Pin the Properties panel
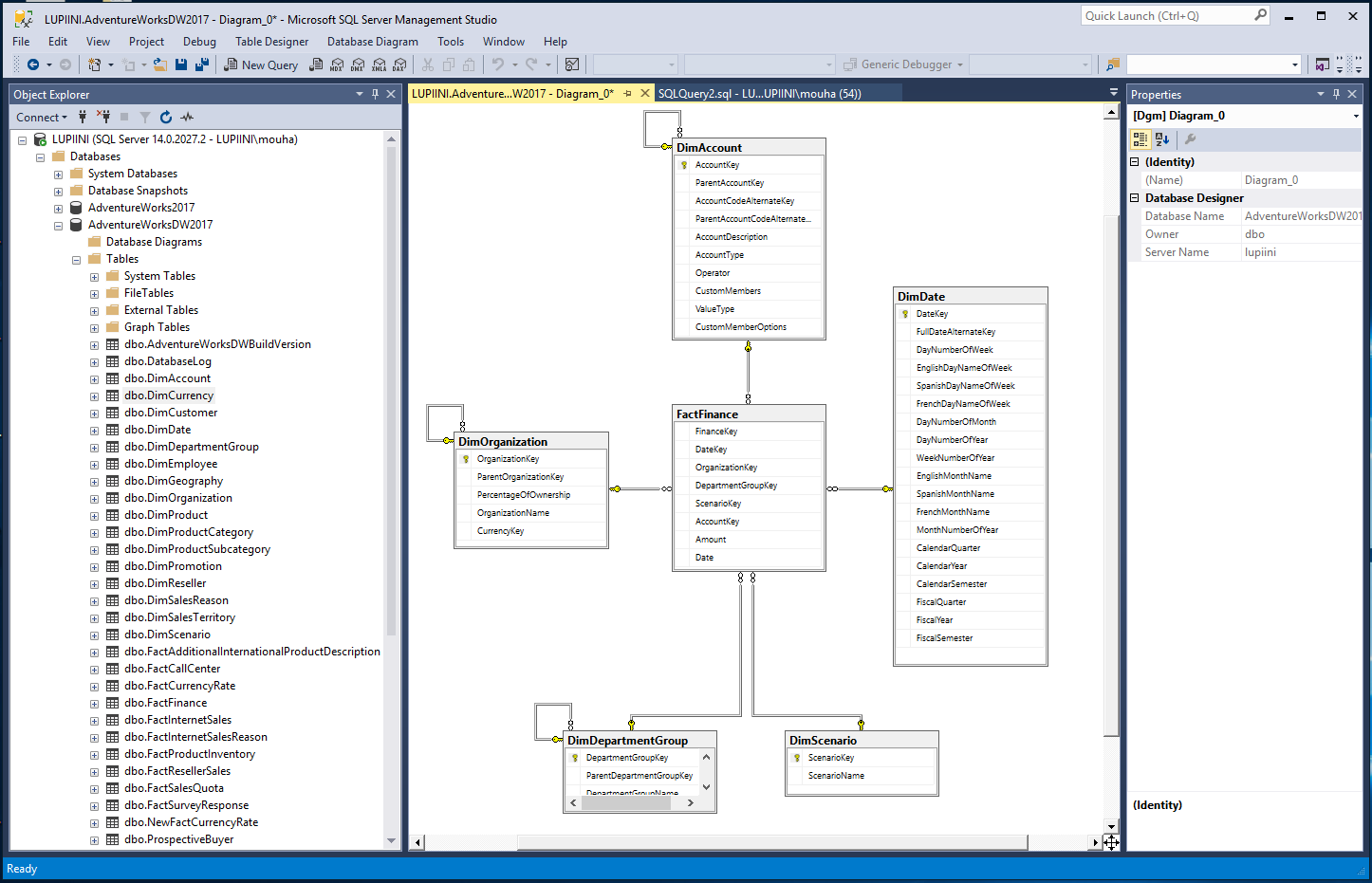 click(x=1336, y=94)
